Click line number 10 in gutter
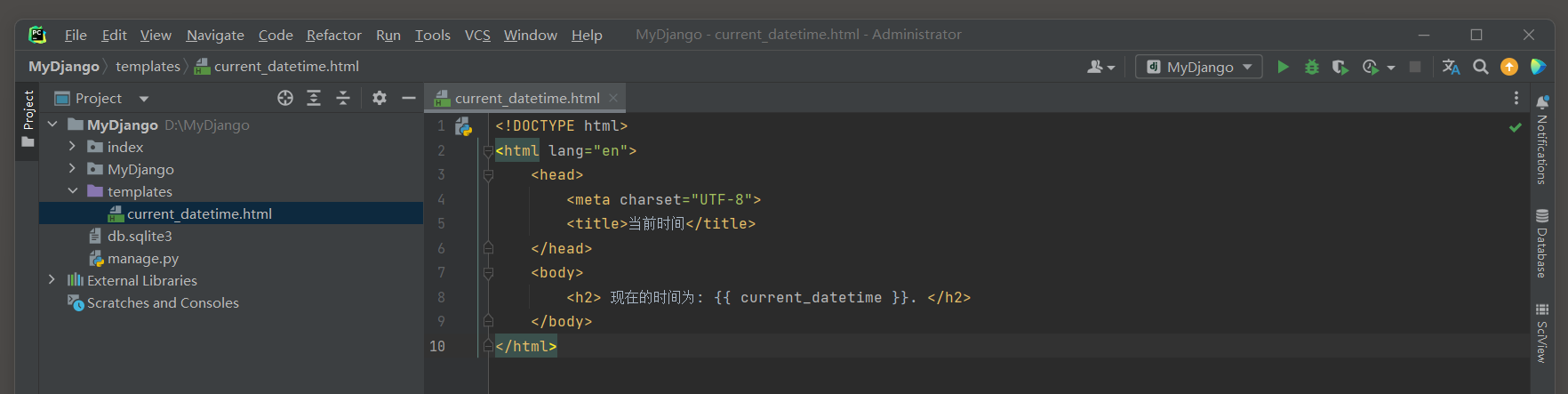Image resolution: width=1568 pixels, height=394 pixels. pyautogui.click(x=437, y=346)
